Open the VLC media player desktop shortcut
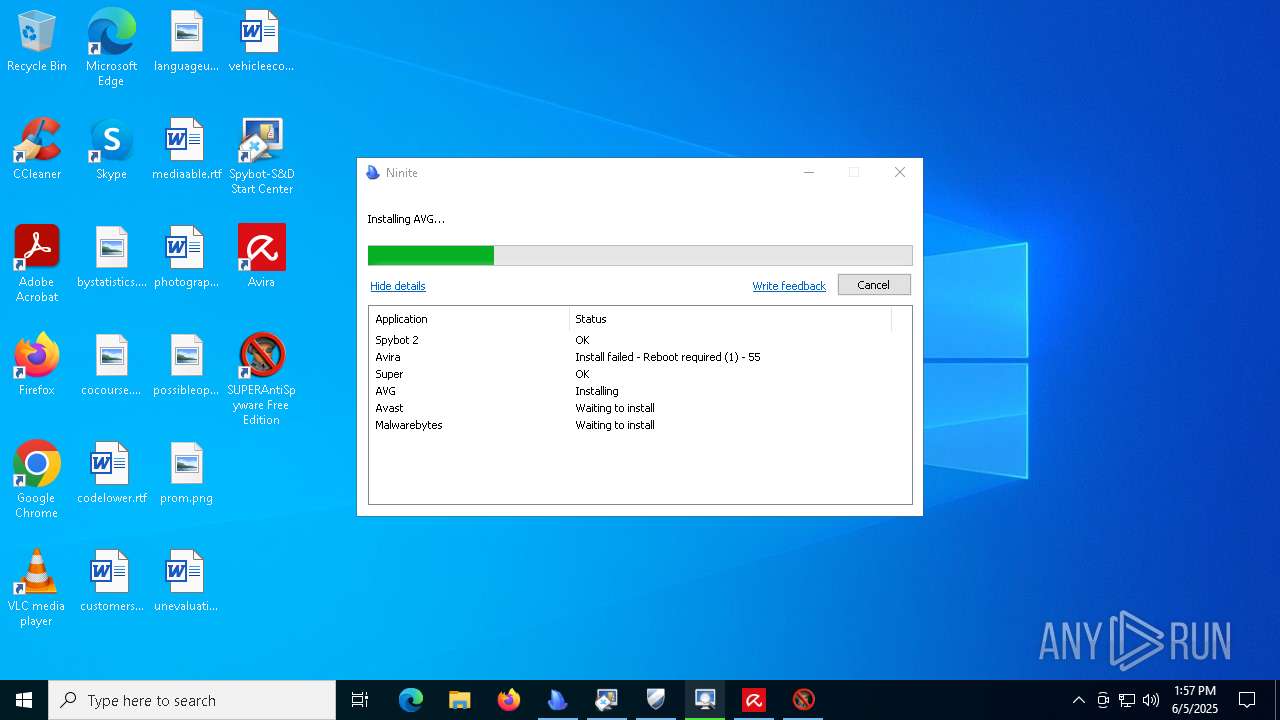1280x720 pixels. (x=37, y=588)
